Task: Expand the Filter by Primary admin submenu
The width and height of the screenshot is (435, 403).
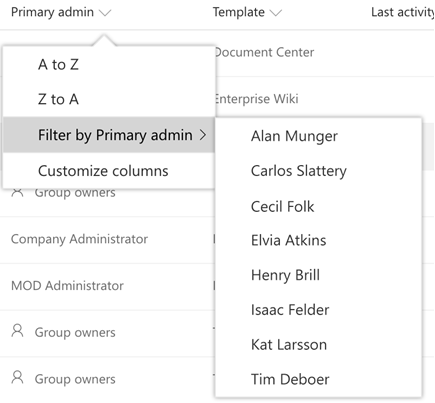Action: 109,135
